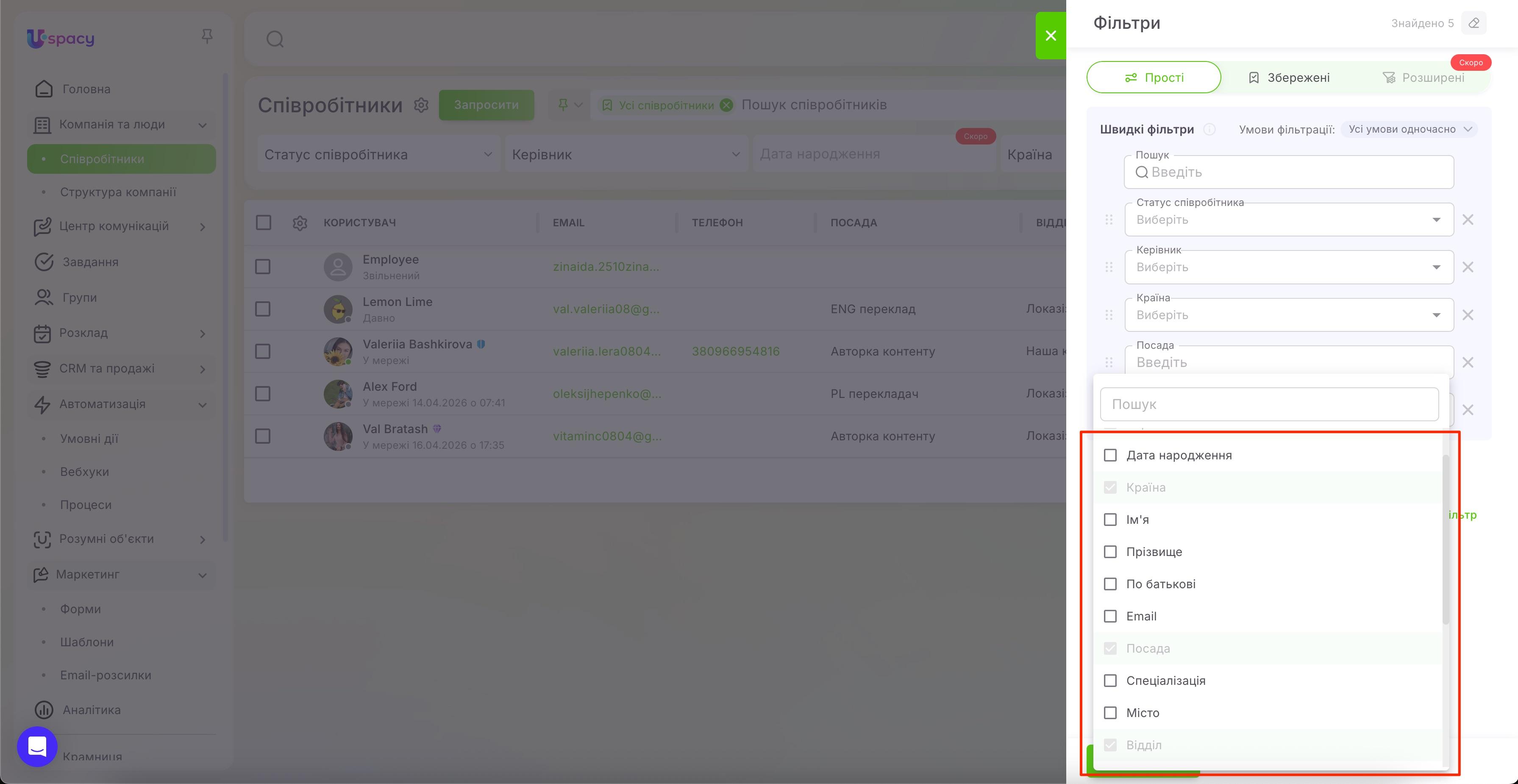Grab the Керівник filter drag handle
Viewport: 1518px width, 784px height.
[x=1109, y=267]
